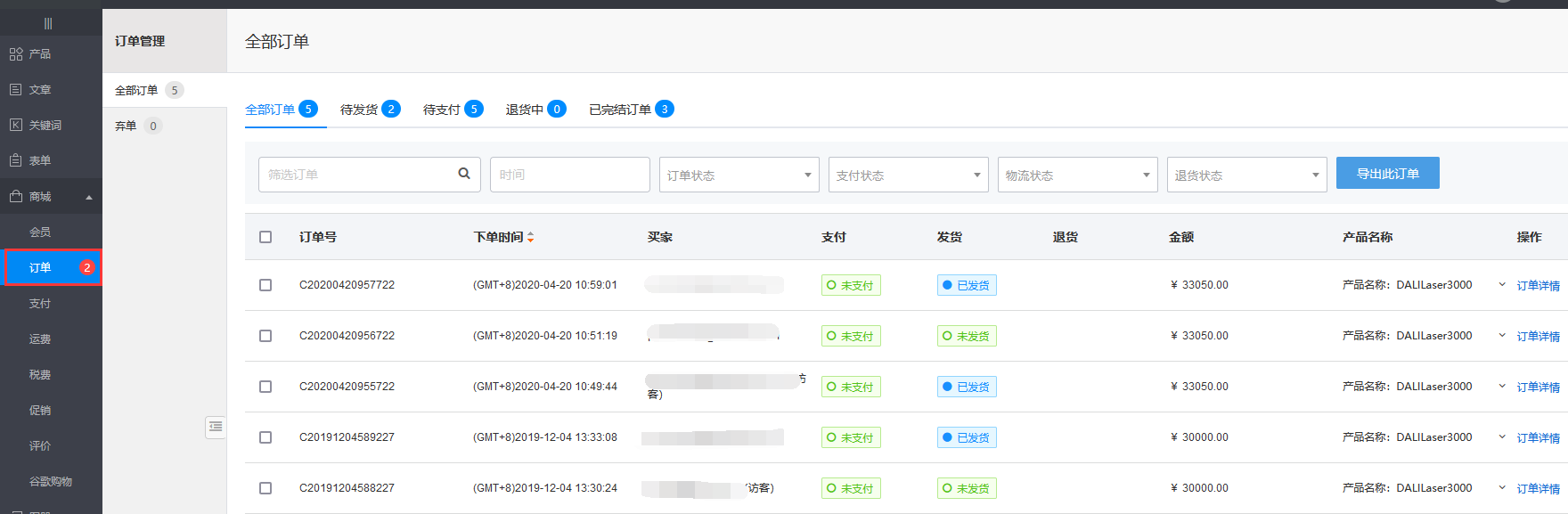This screenshot has width=1568, height=514.
Task: Switch to the 待发货 tab
Action: (369, 110)
